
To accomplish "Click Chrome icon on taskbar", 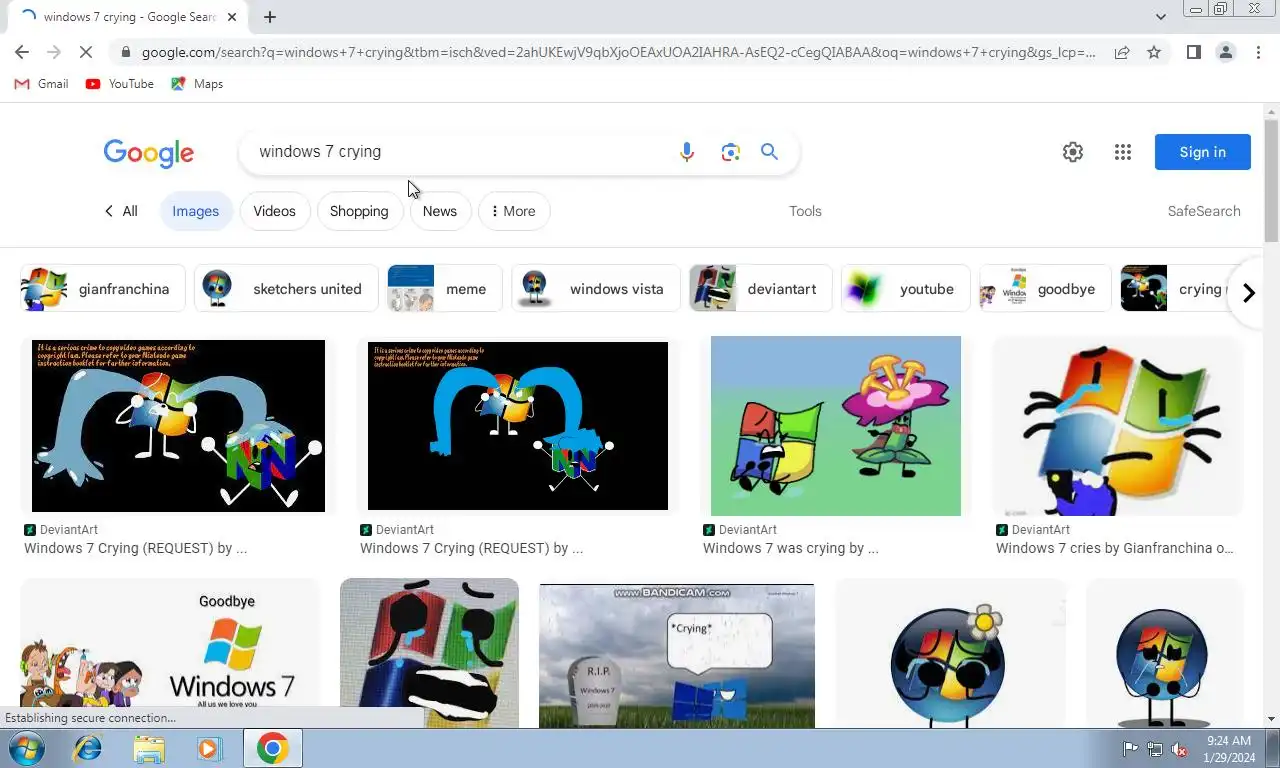I will 272,748.
